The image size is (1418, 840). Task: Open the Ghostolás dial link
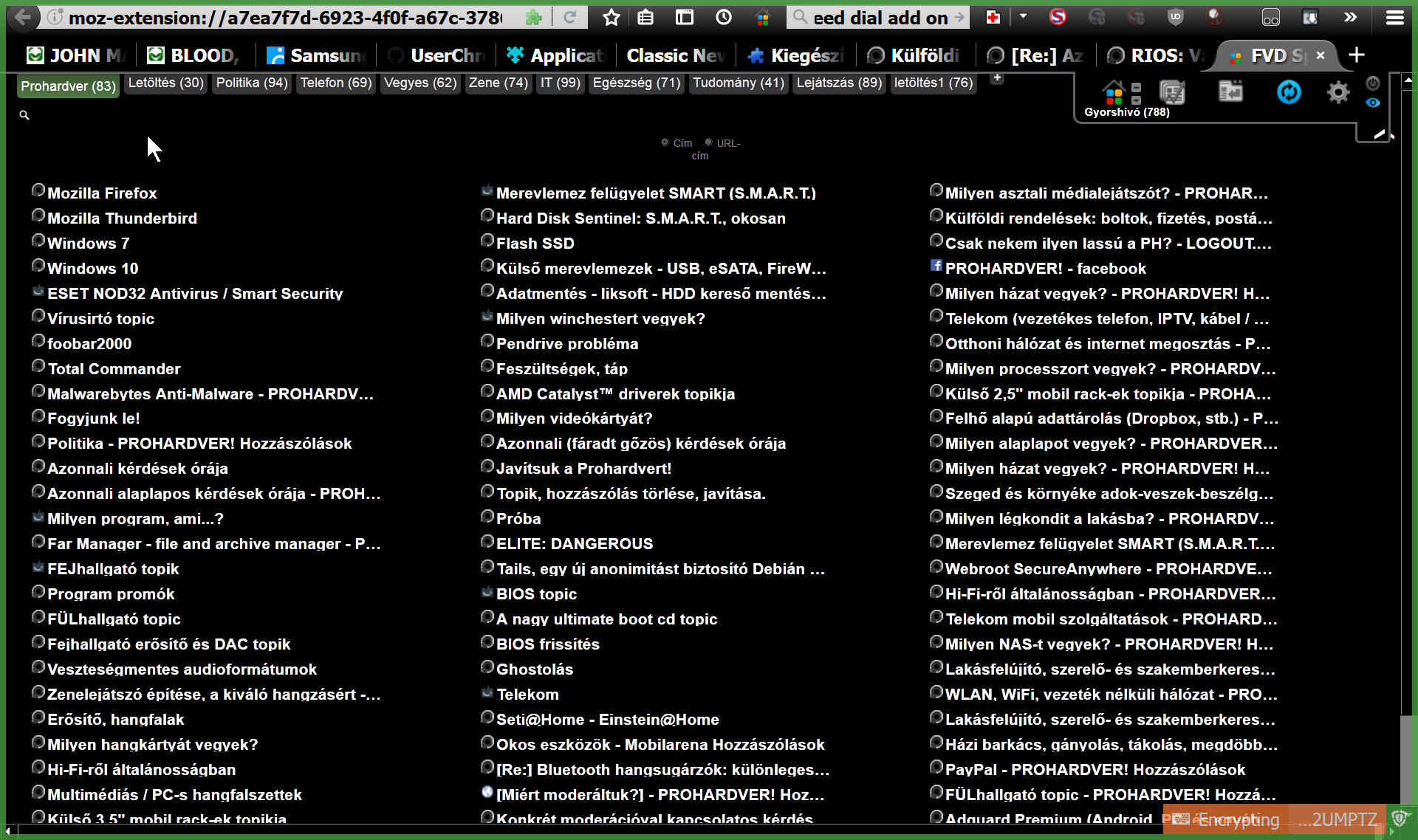click(x=535, y=669)
